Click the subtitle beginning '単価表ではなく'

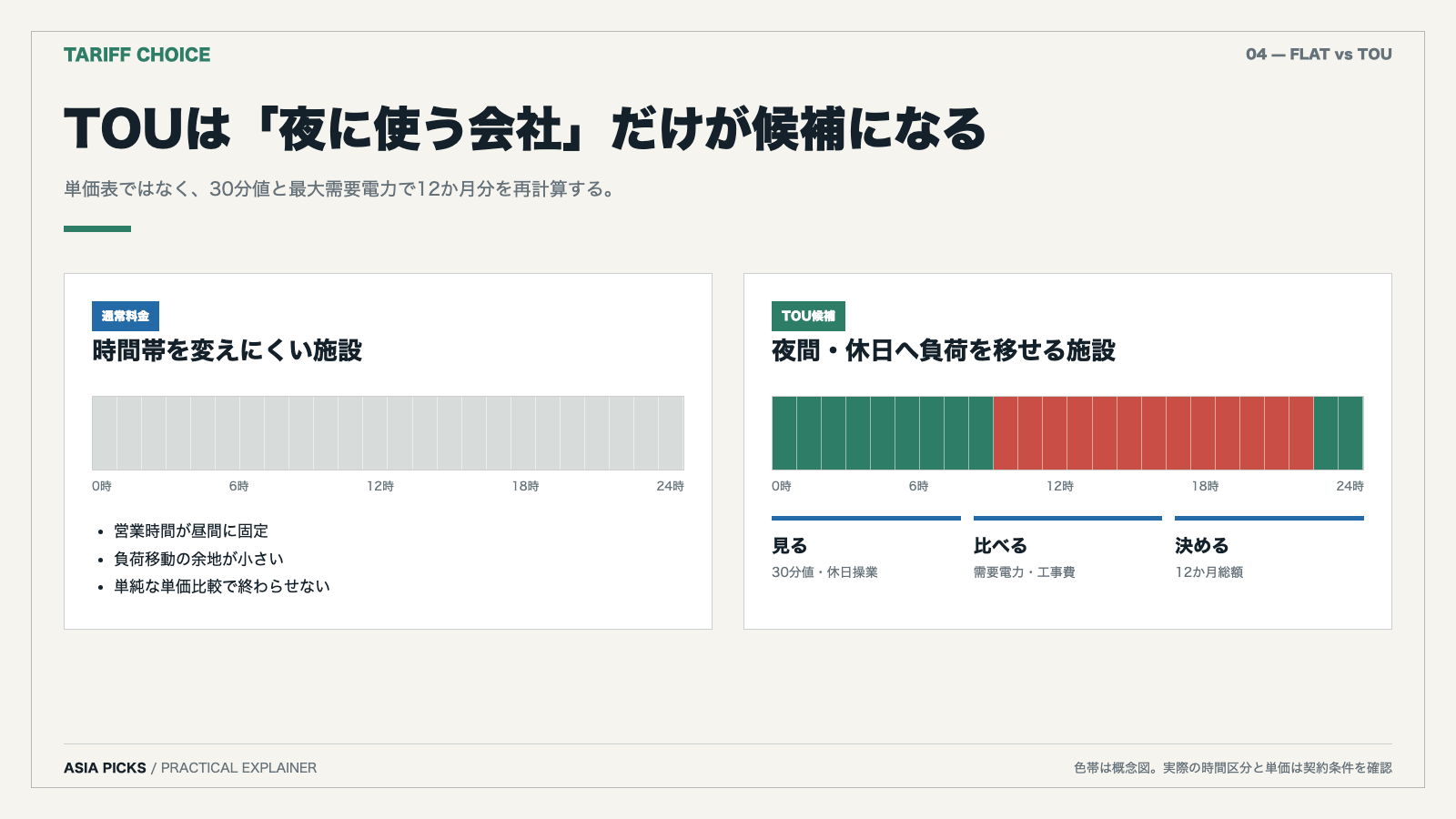click(x=341, y=189)
